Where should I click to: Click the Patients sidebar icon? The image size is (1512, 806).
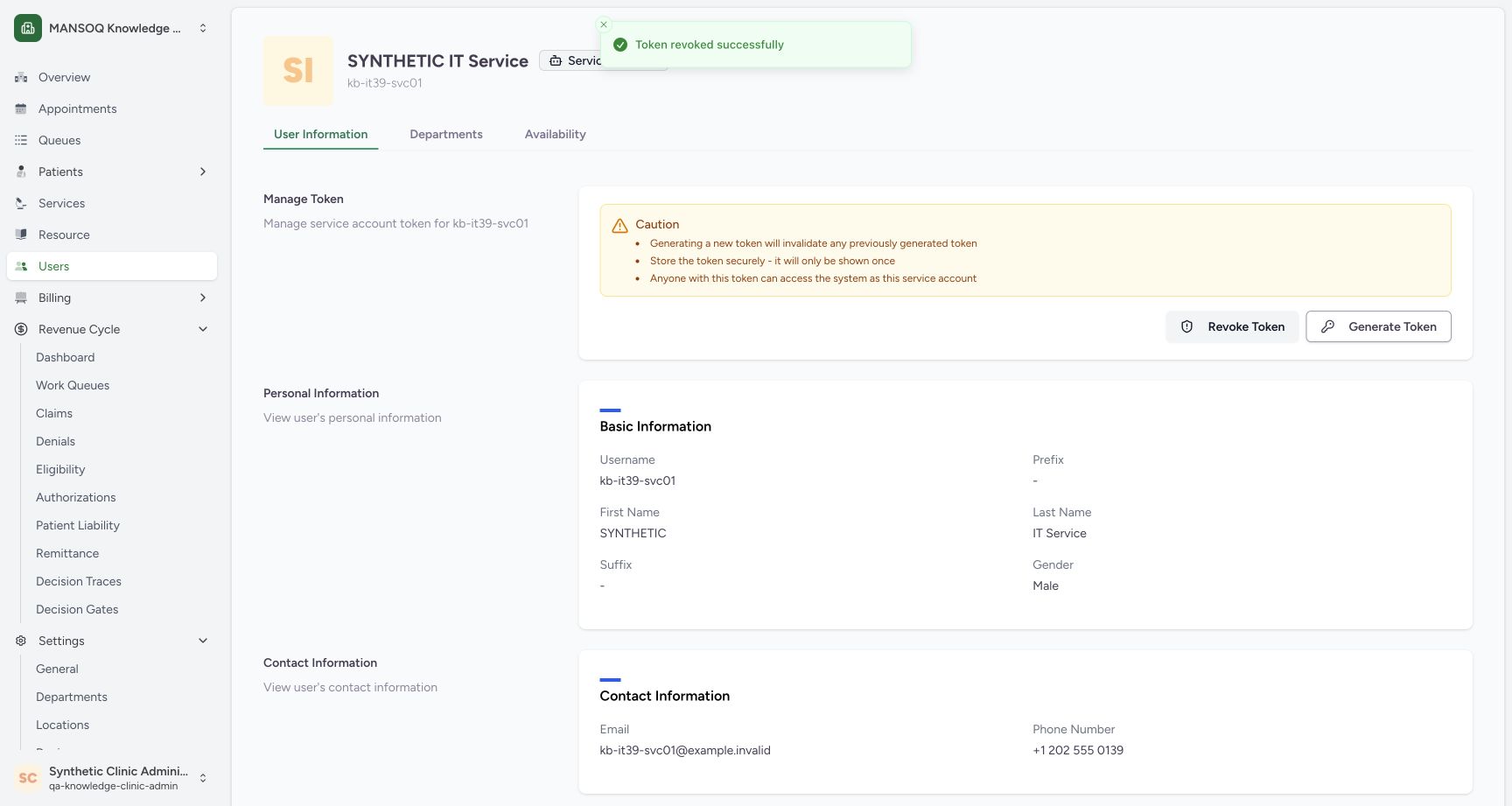click(21, 172)
